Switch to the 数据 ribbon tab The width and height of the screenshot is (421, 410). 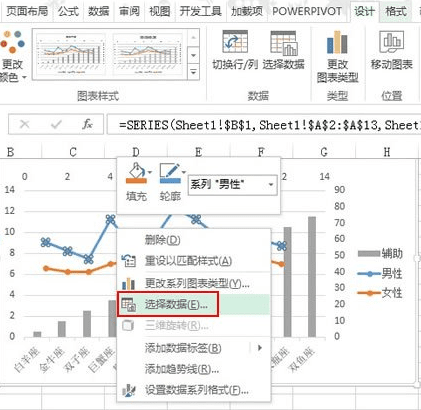click(x=98, y=11)
